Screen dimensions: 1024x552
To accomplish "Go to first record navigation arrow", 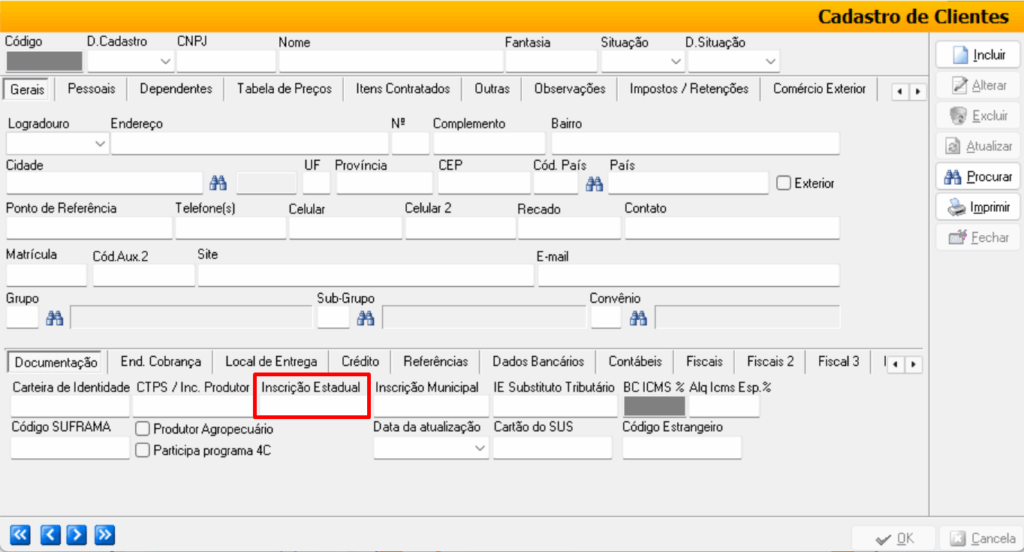I will tap(20, 533).
